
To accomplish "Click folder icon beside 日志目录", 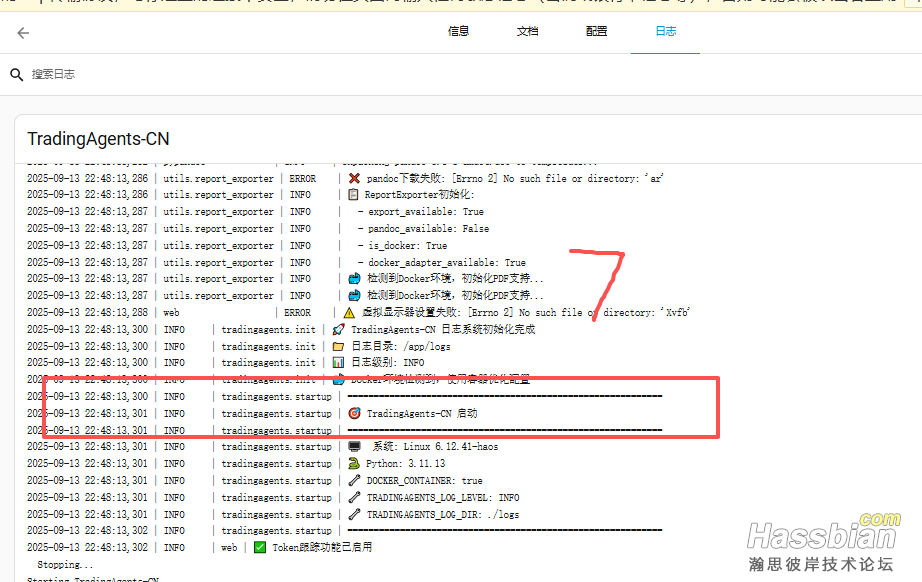I will (x=339, y=347).
